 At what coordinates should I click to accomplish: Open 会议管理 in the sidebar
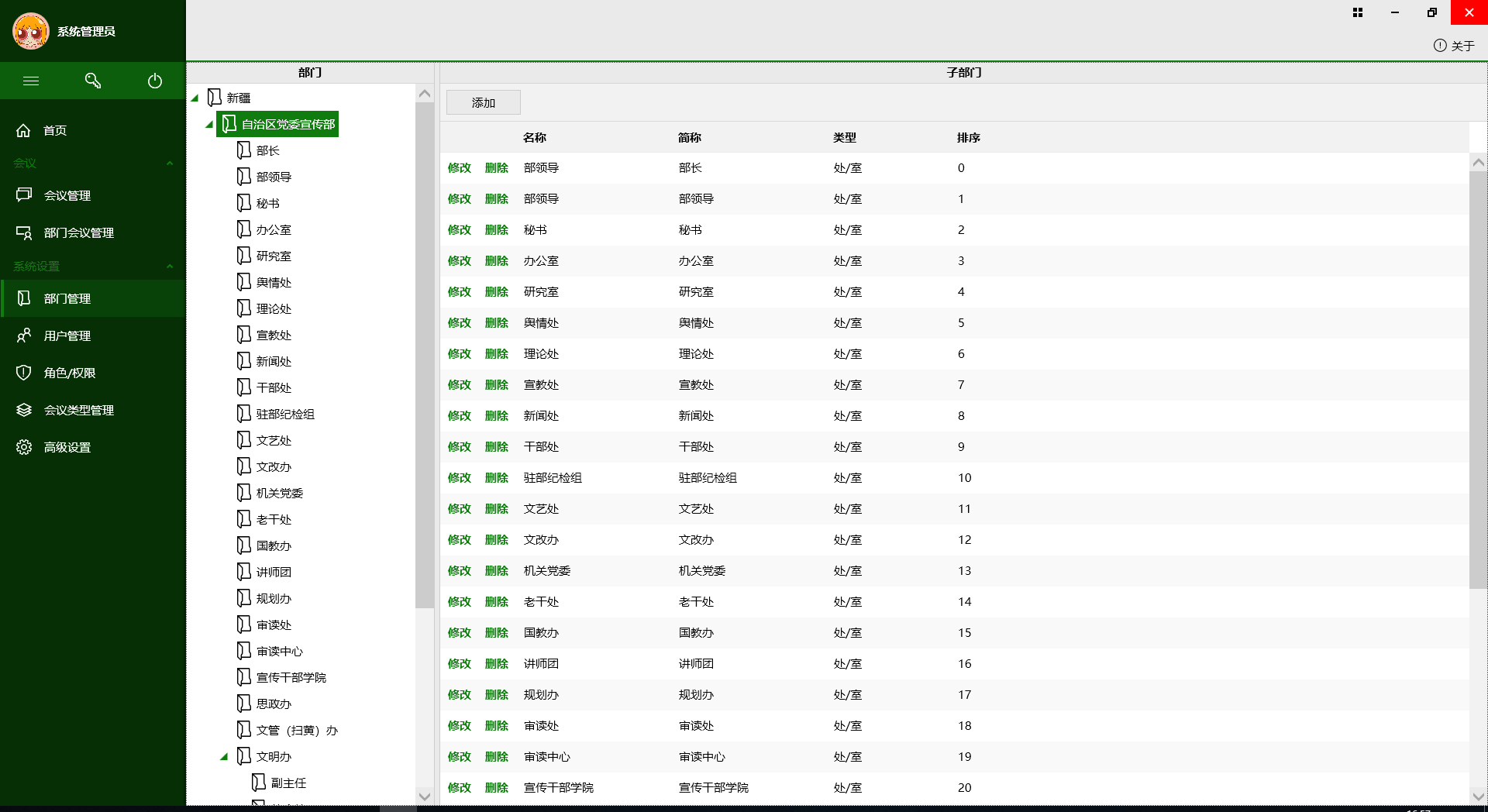[67, 195]
